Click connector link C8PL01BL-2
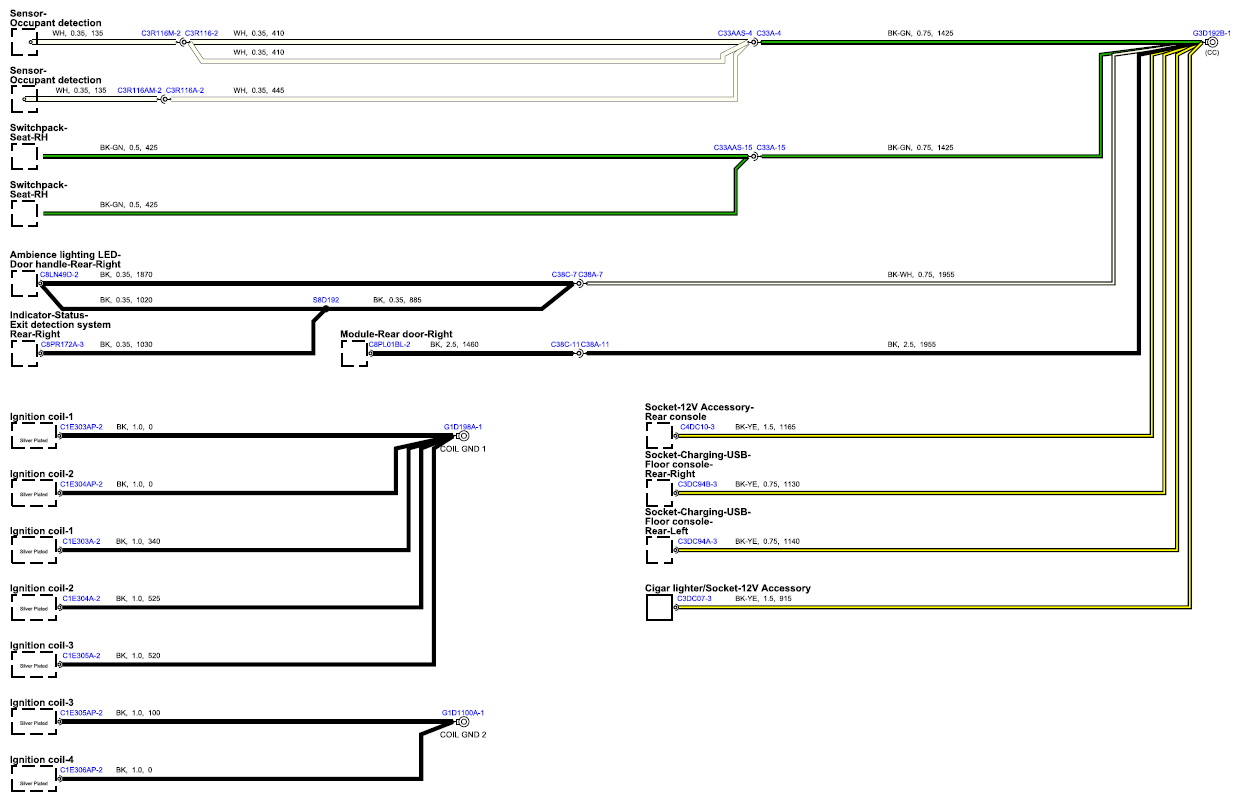 [x=390, y=344]
